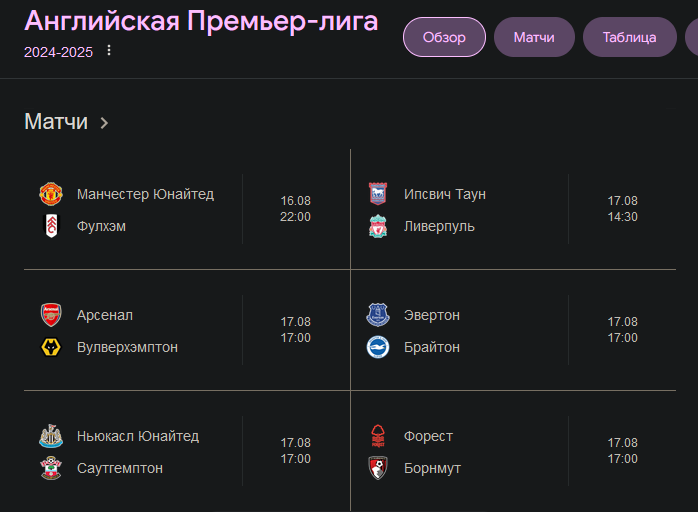Screen dimensions: 698x512
Task: Click the Bournemouth club crest icon
Action: [378, 468]
